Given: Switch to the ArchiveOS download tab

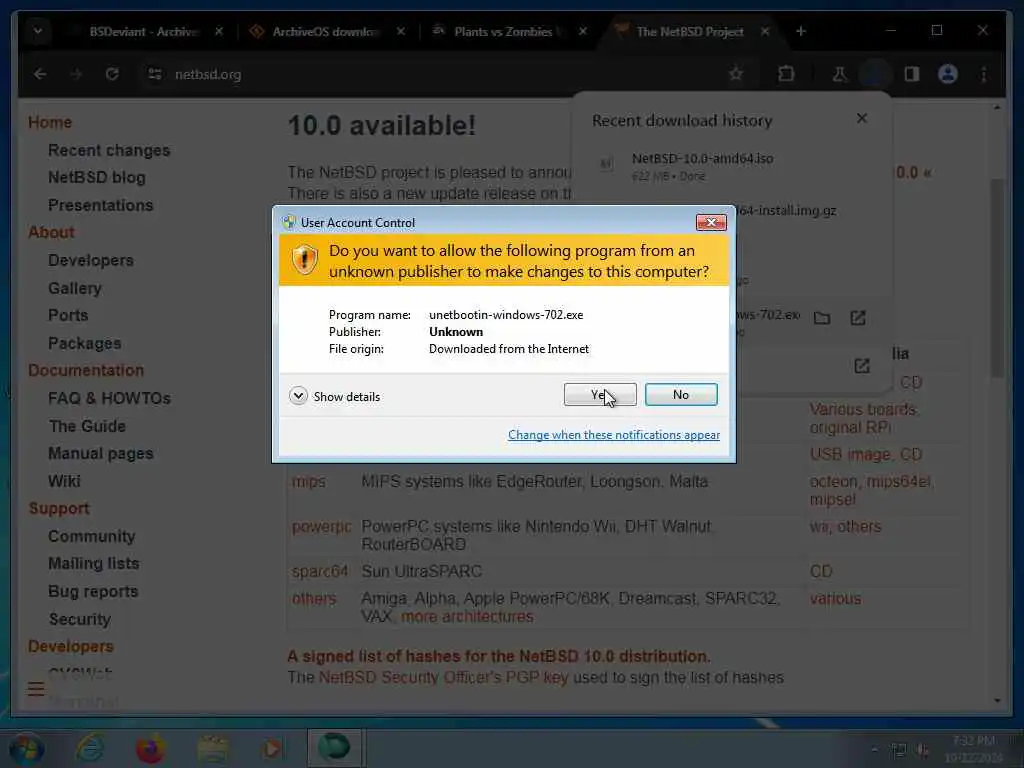Looking at the screenshot, I should click(x=325, y=31).
